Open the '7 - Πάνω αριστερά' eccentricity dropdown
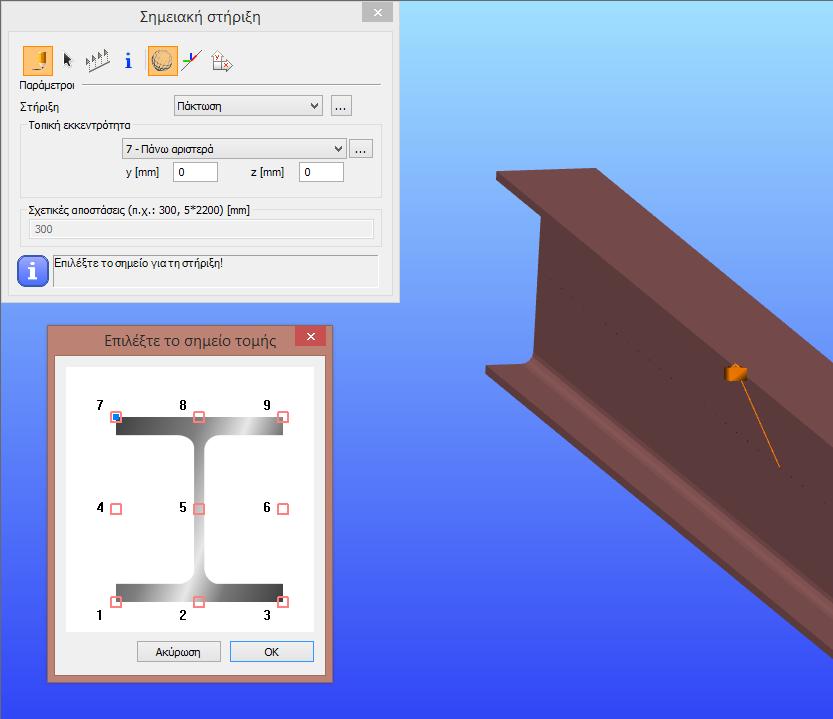This screenshot has height=719, width=833. coord(234,149)
